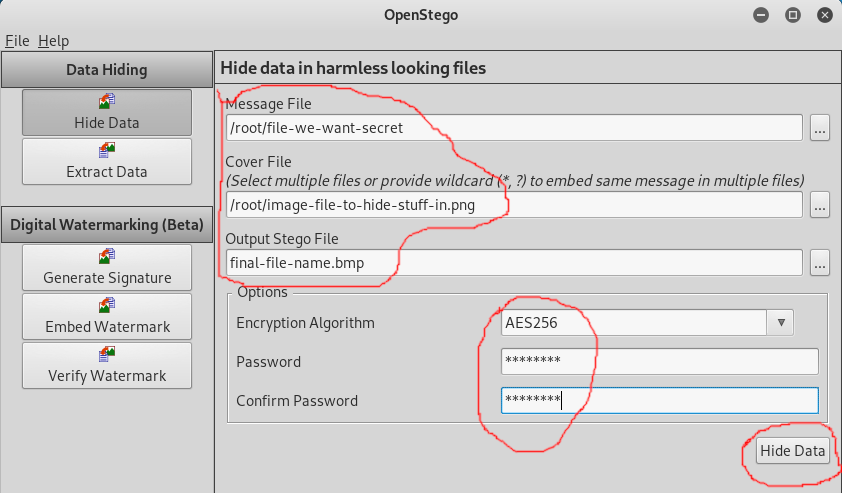Focus the Password field

tap(660, 361)
